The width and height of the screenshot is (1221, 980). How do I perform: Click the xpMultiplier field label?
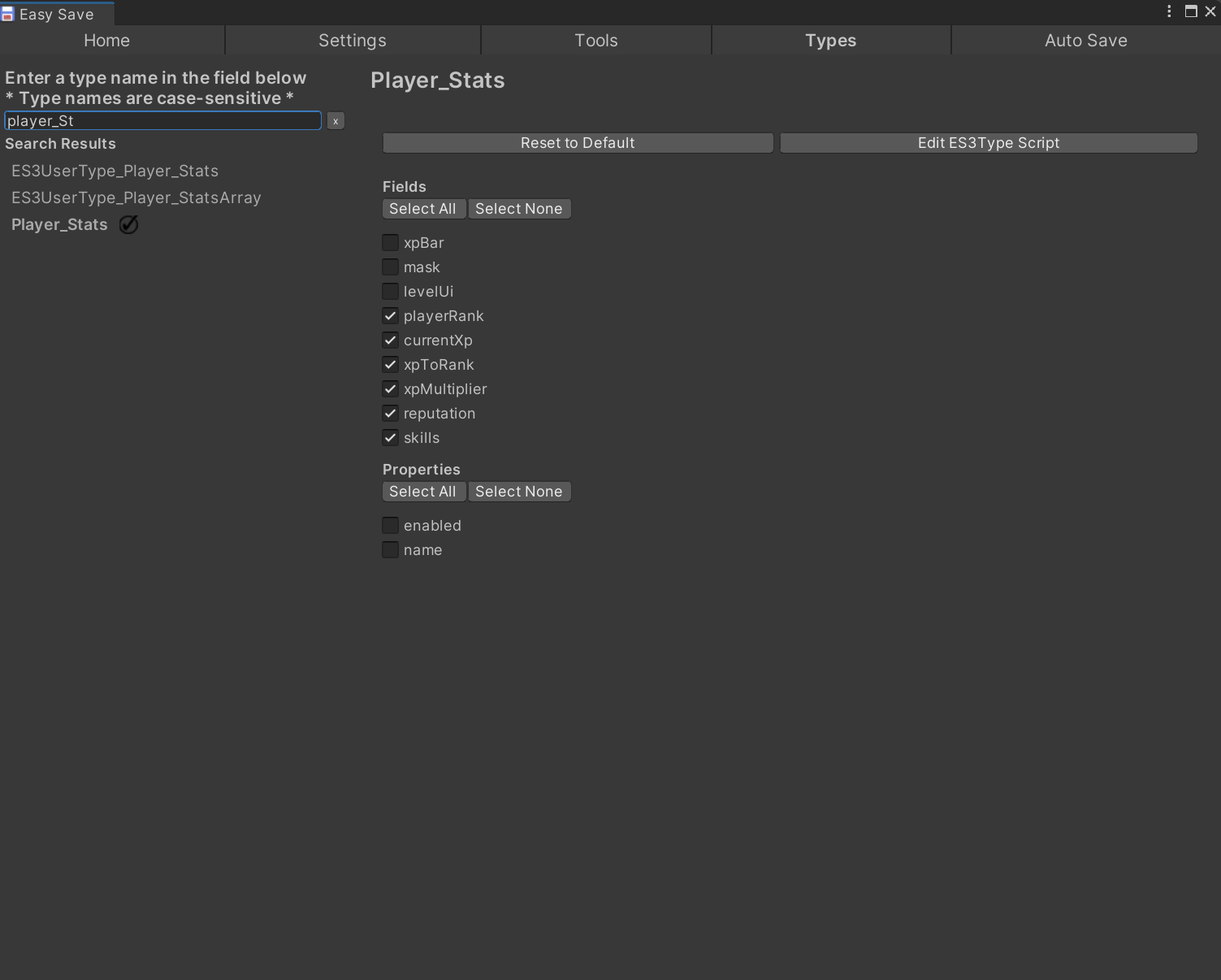[445, 389]
